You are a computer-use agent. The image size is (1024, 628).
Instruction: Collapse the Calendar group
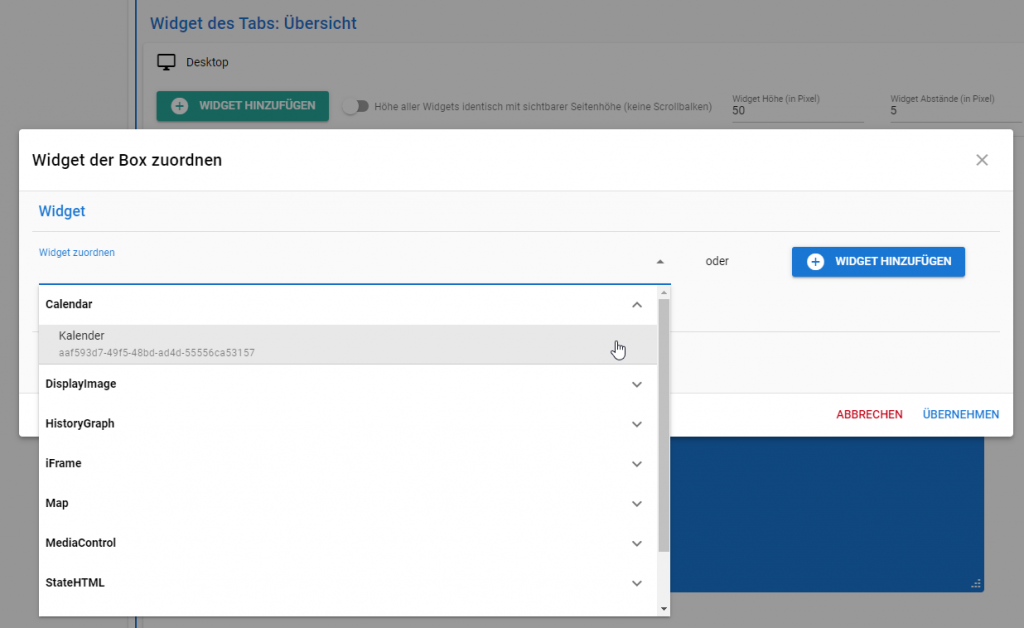[637, 304]
